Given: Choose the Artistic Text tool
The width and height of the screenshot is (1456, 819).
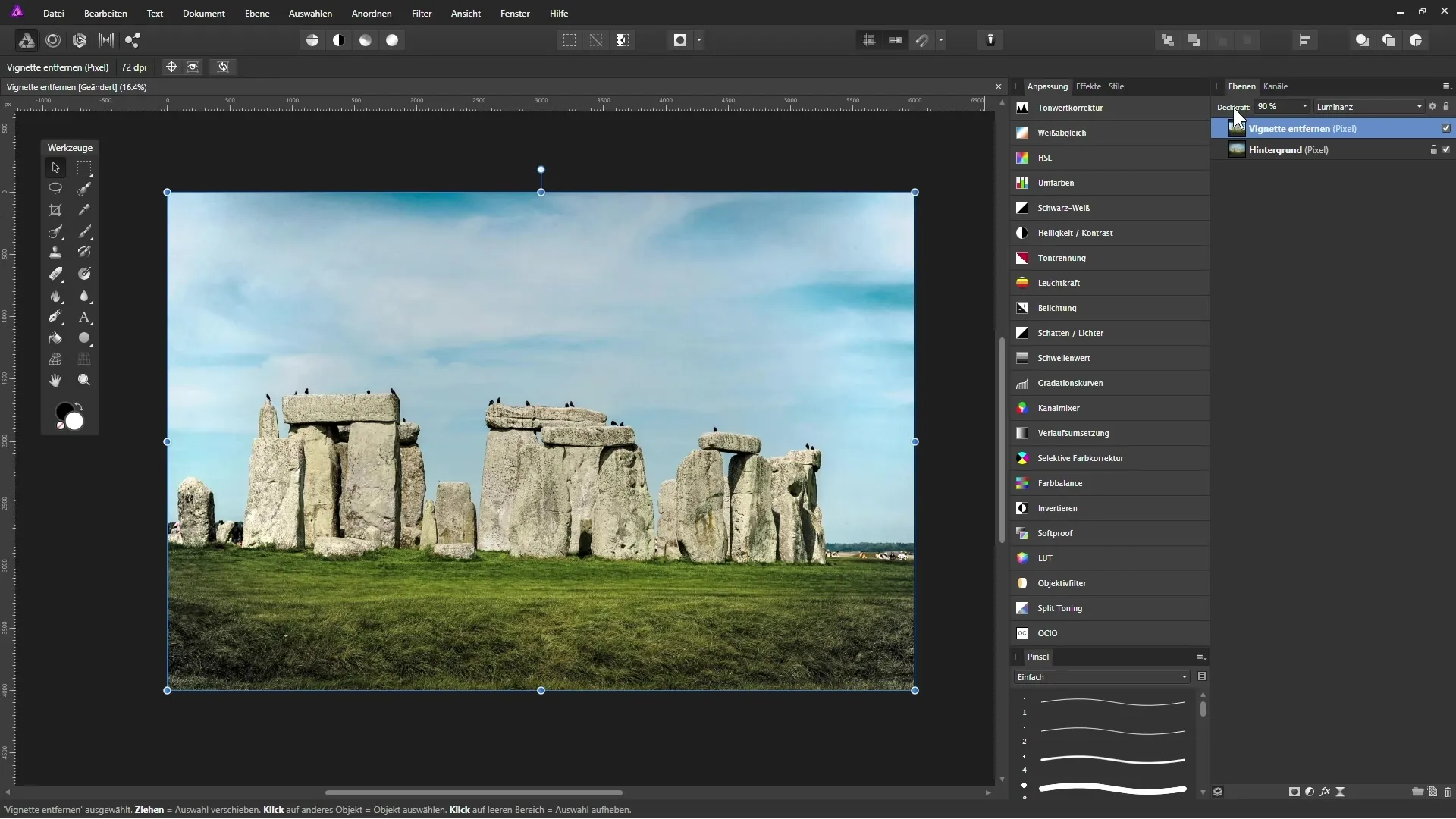Looking at the screenshot, I should (84, 317).
